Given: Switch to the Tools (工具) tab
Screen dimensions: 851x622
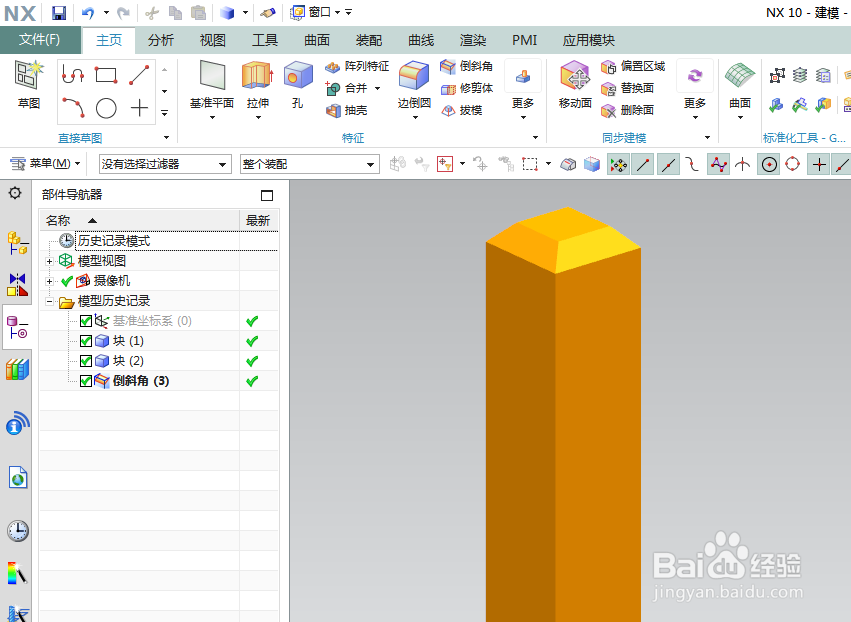Looking at the screenshot, I should 265,40.
